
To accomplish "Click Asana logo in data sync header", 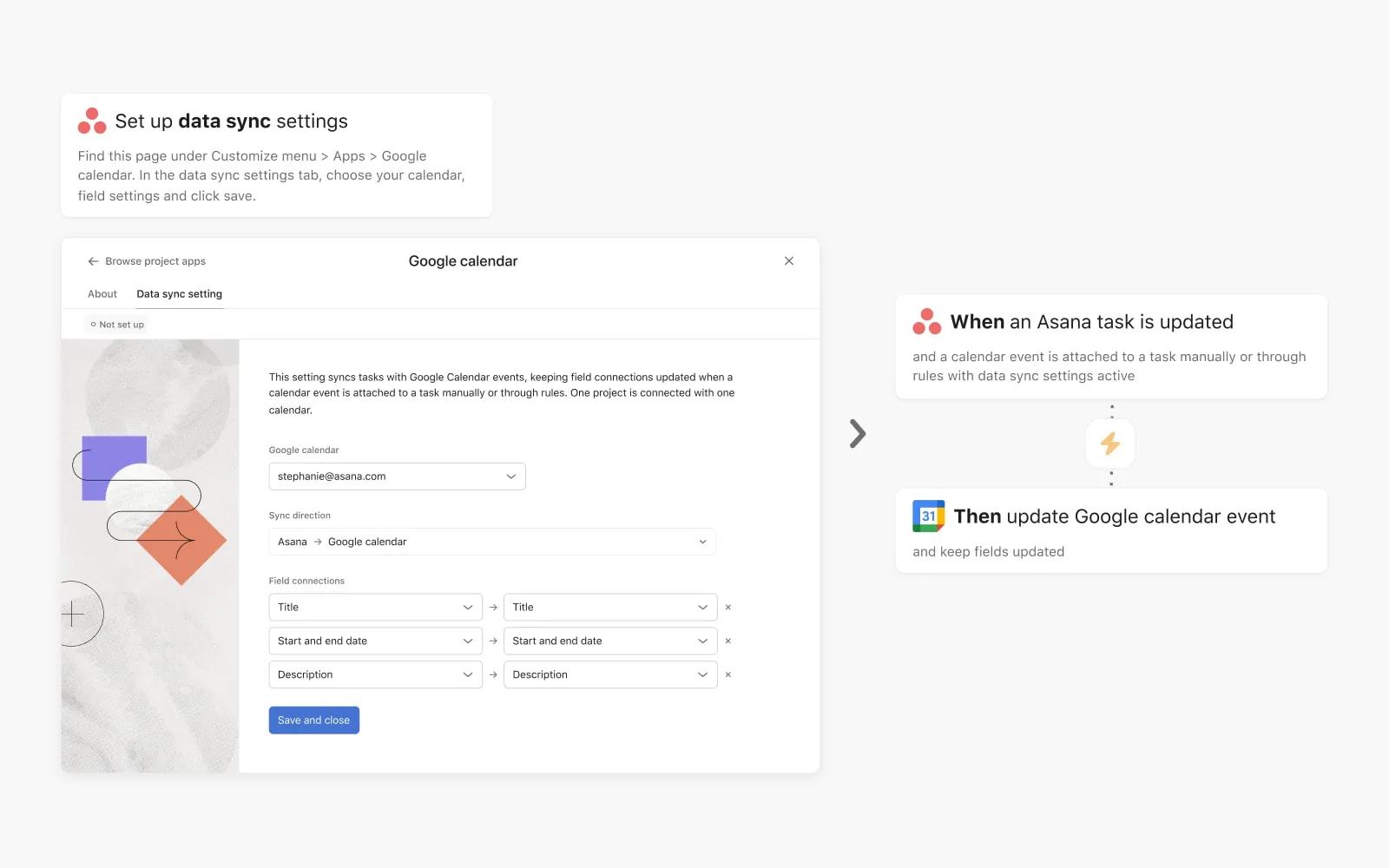I will [x=92, y=122].
